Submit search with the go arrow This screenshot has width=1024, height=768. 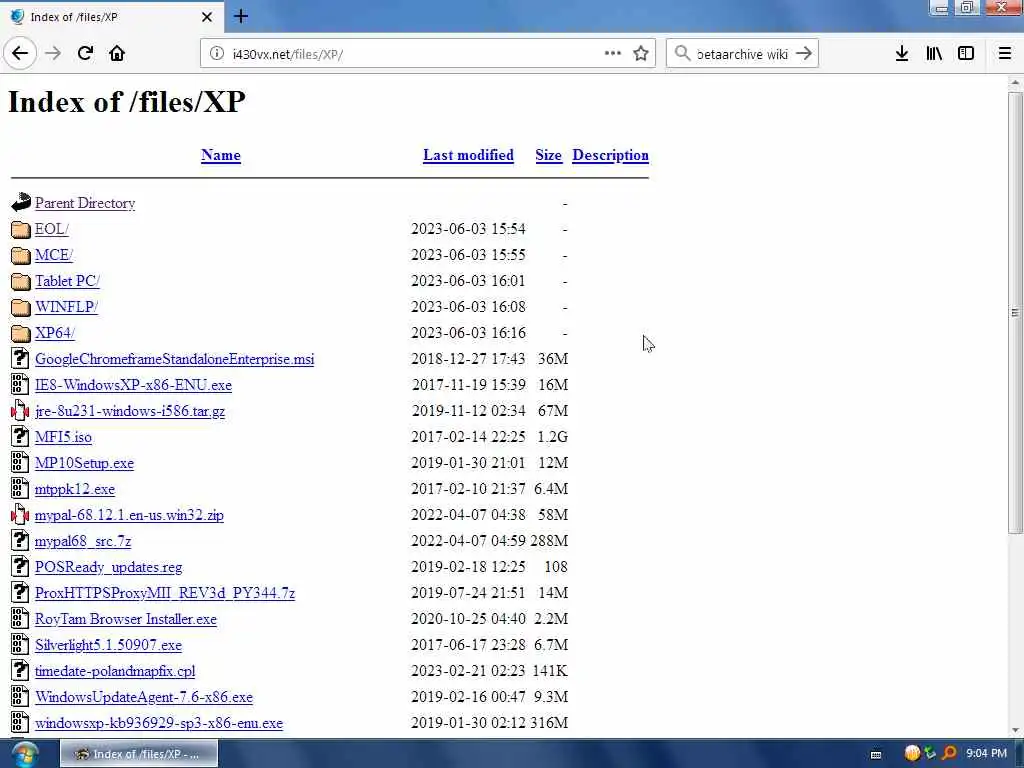tap(804, 54)
